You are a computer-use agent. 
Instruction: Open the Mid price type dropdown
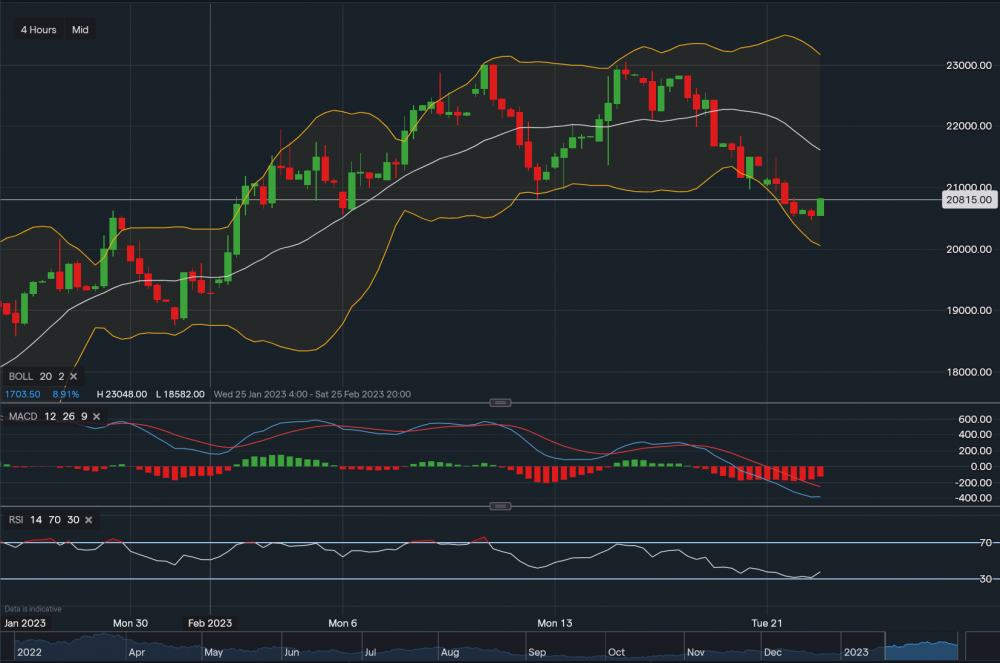point(80,30)
